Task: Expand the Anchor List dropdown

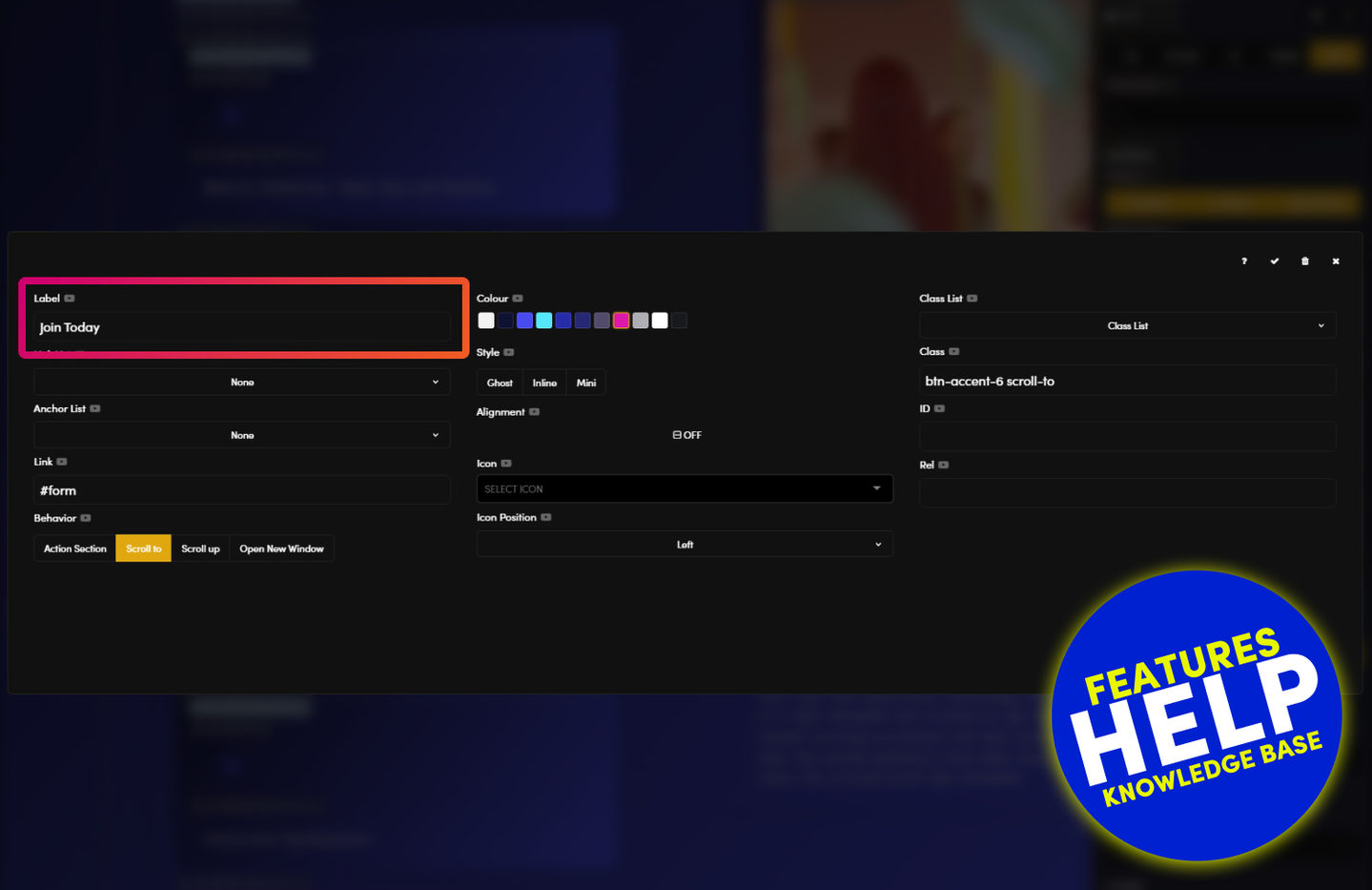Action: 242,436
